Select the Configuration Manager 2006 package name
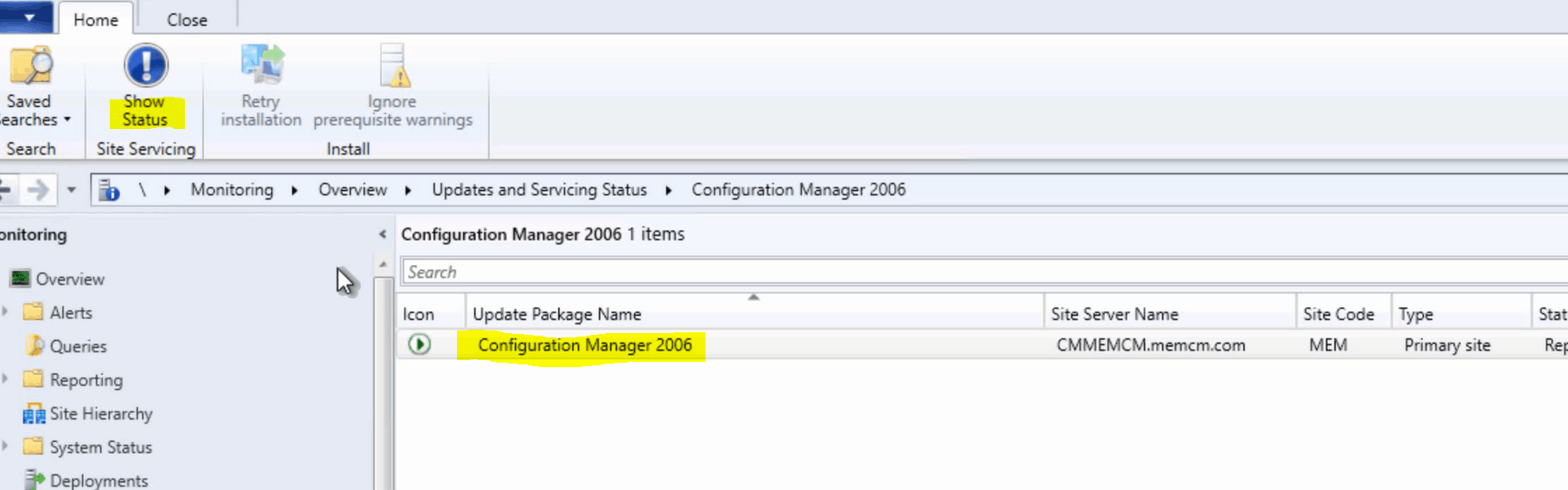 584,345
